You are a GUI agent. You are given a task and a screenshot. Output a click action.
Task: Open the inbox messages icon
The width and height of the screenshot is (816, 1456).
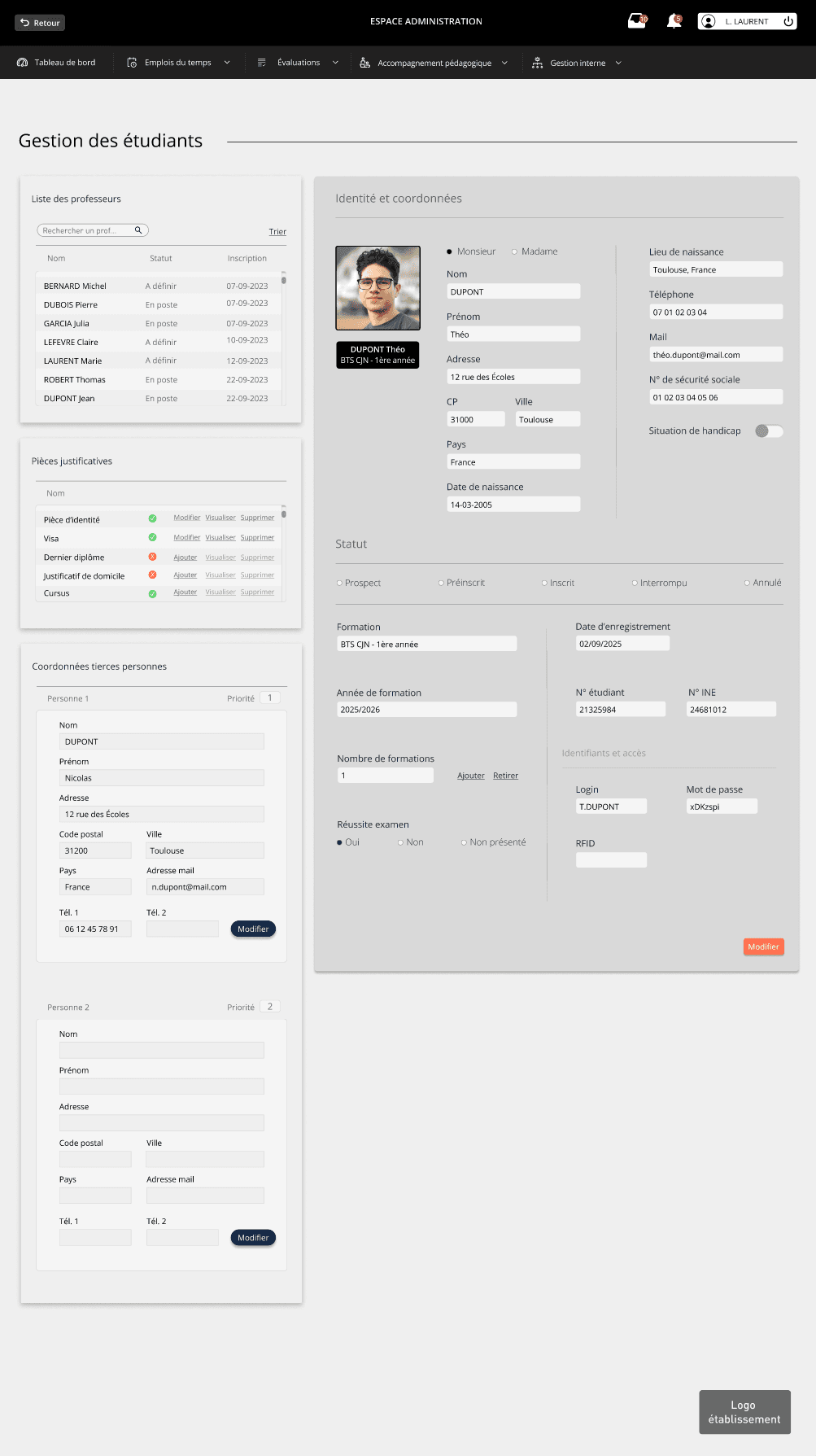pos(636,21)
